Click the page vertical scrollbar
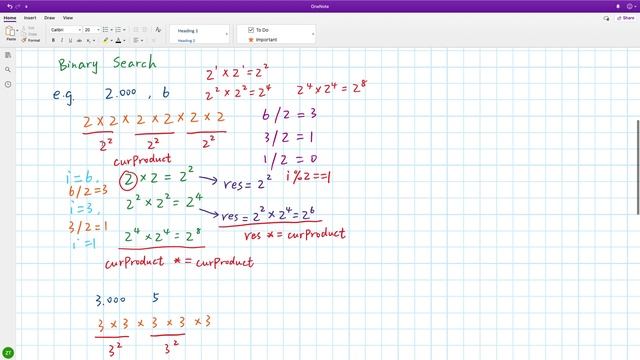Viewport: 640px width, 360px height. pyautogui.click(x=638, y=167)
